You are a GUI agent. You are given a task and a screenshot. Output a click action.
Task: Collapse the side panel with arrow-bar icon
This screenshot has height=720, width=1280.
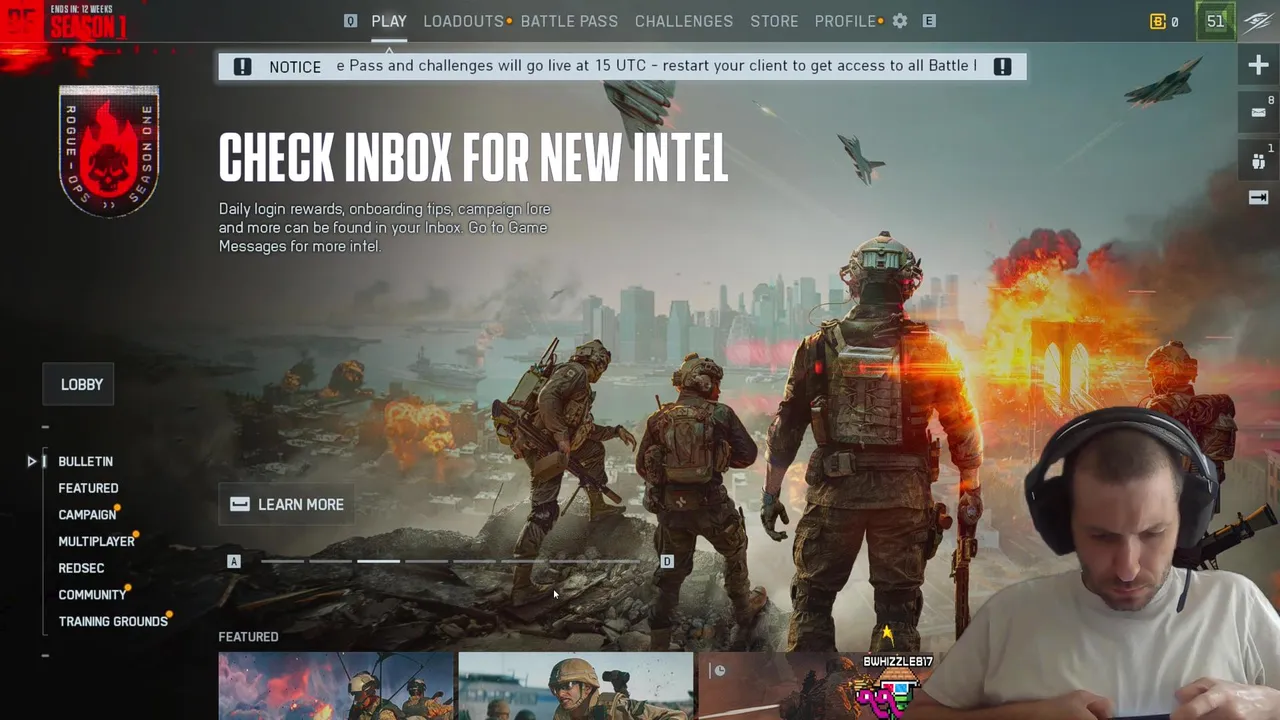pos(1259,198)
